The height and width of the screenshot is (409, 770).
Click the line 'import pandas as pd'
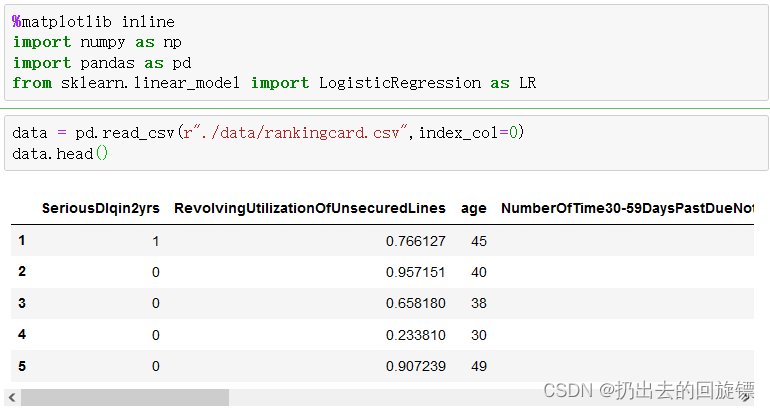(102, 63)
